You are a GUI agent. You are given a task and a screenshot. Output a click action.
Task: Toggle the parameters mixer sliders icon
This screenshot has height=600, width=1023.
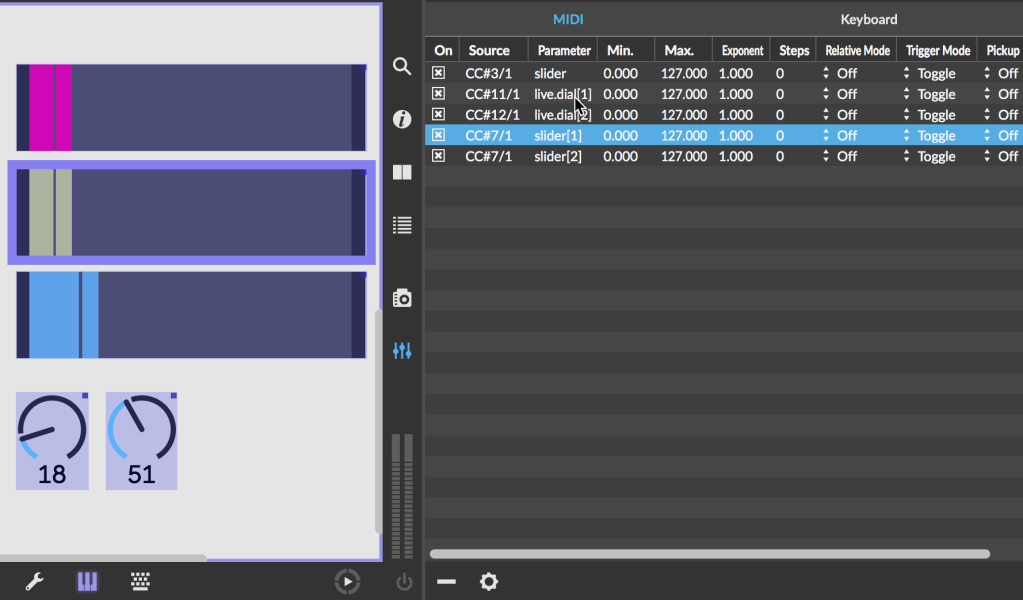[x=402, y=351]
